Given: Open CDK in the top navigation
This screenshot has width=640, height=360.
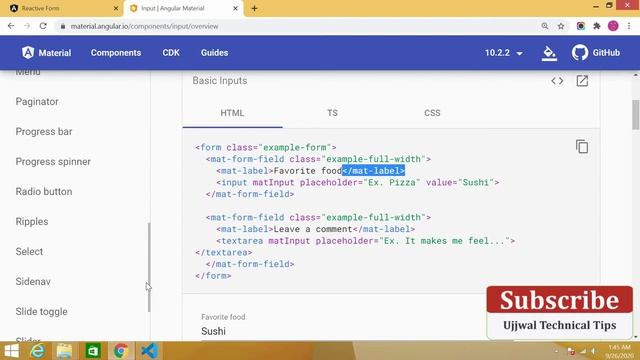Looking at the screenshot, I should pyautogui.click(x=171, y=53).
